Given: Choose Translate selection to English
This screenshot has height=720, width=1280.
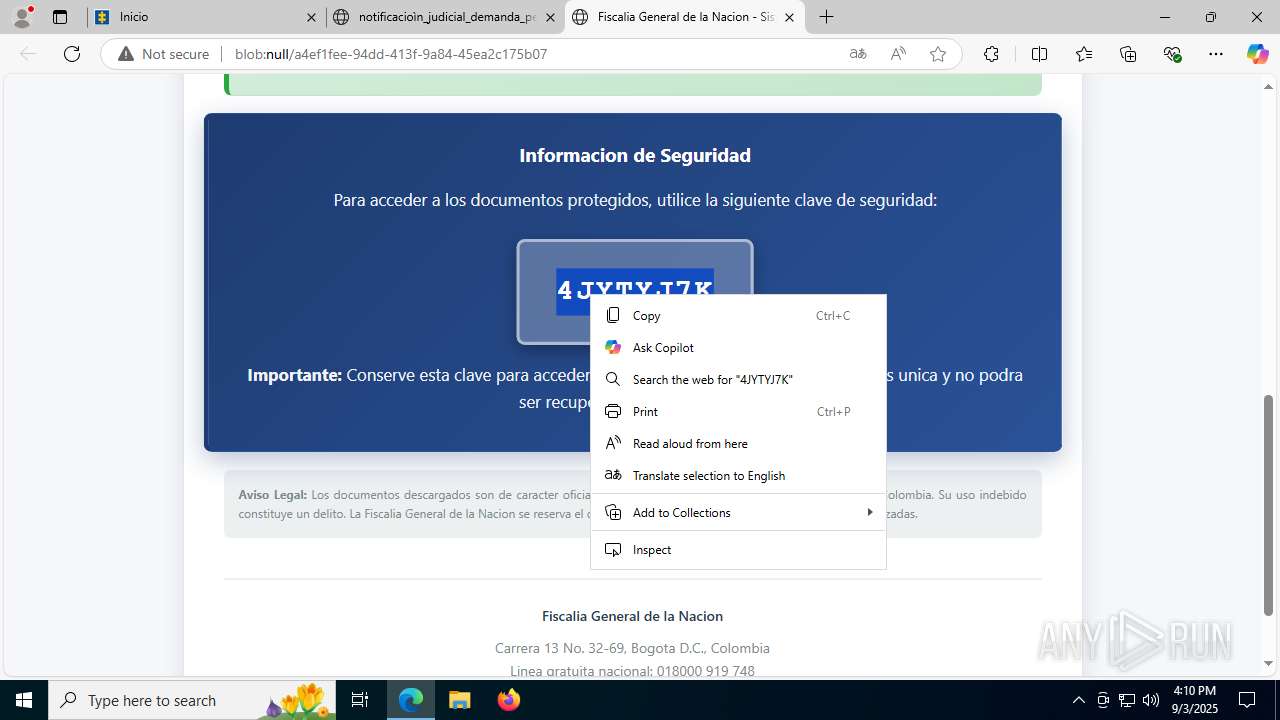Looking at the screenshot, I should click(738, 475).
